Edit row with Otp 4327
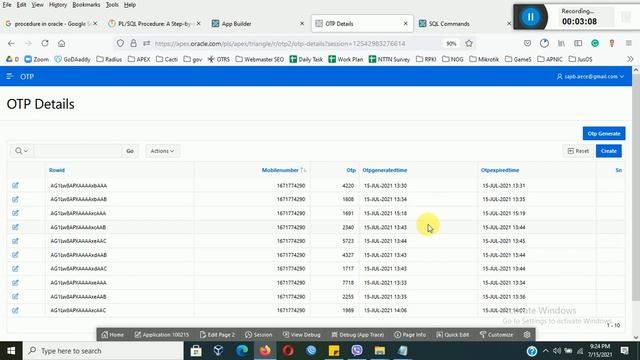Viewport: 640px width, 360px height. point(15,255)
